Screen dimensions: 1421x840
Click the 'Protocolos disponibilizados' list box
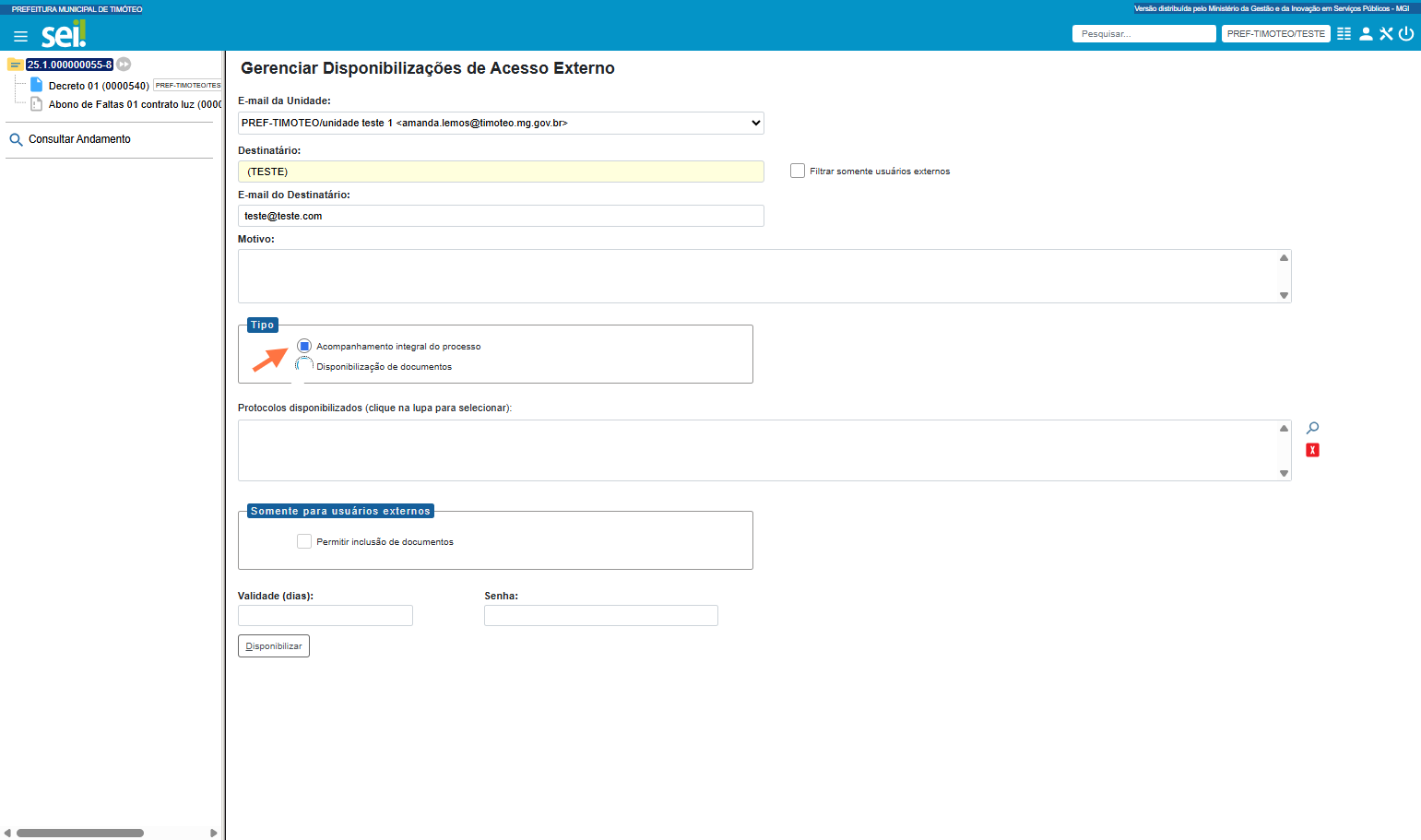click(757, 450)
